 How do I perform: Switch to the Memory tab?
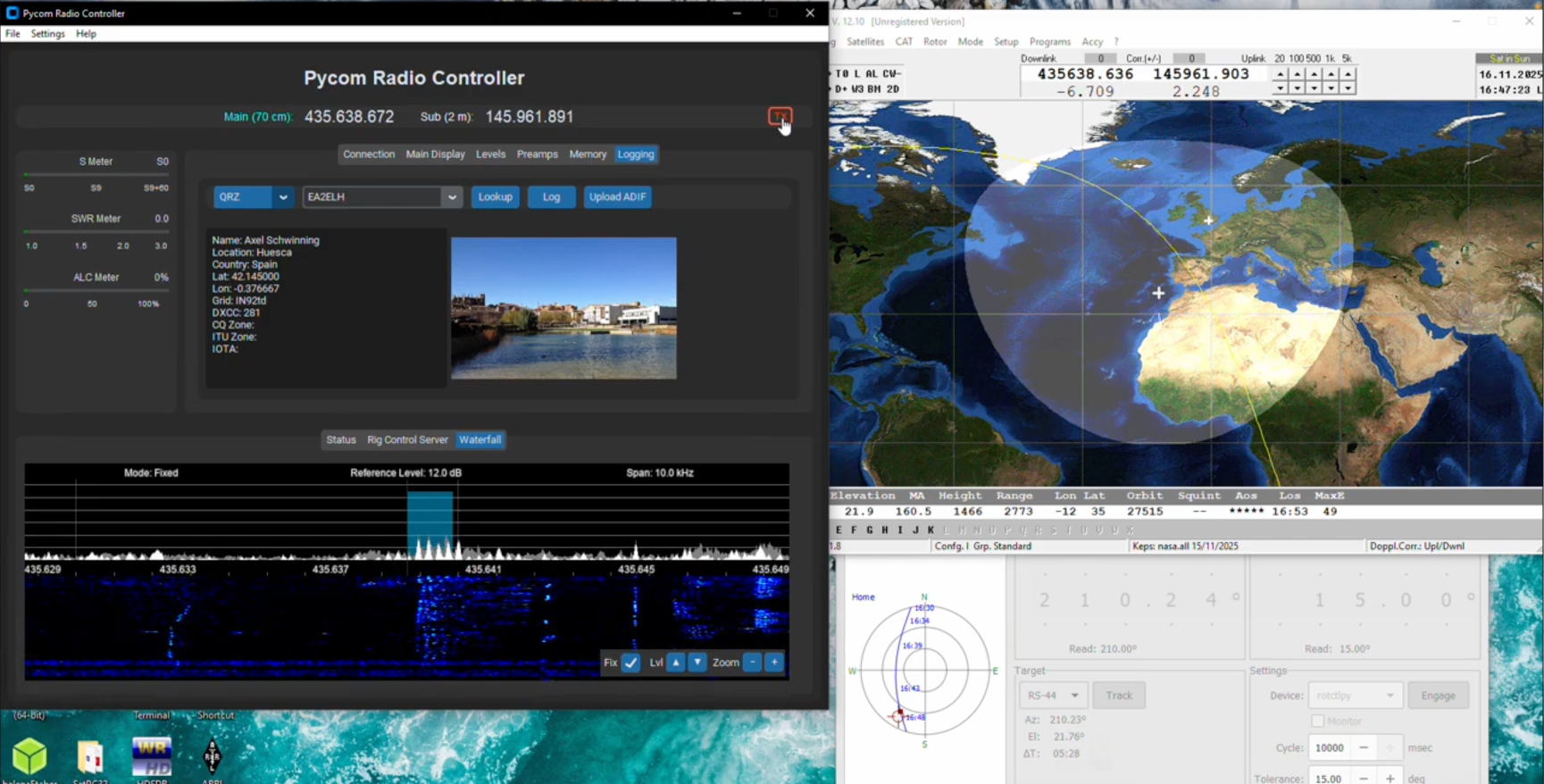click(588, 154)
